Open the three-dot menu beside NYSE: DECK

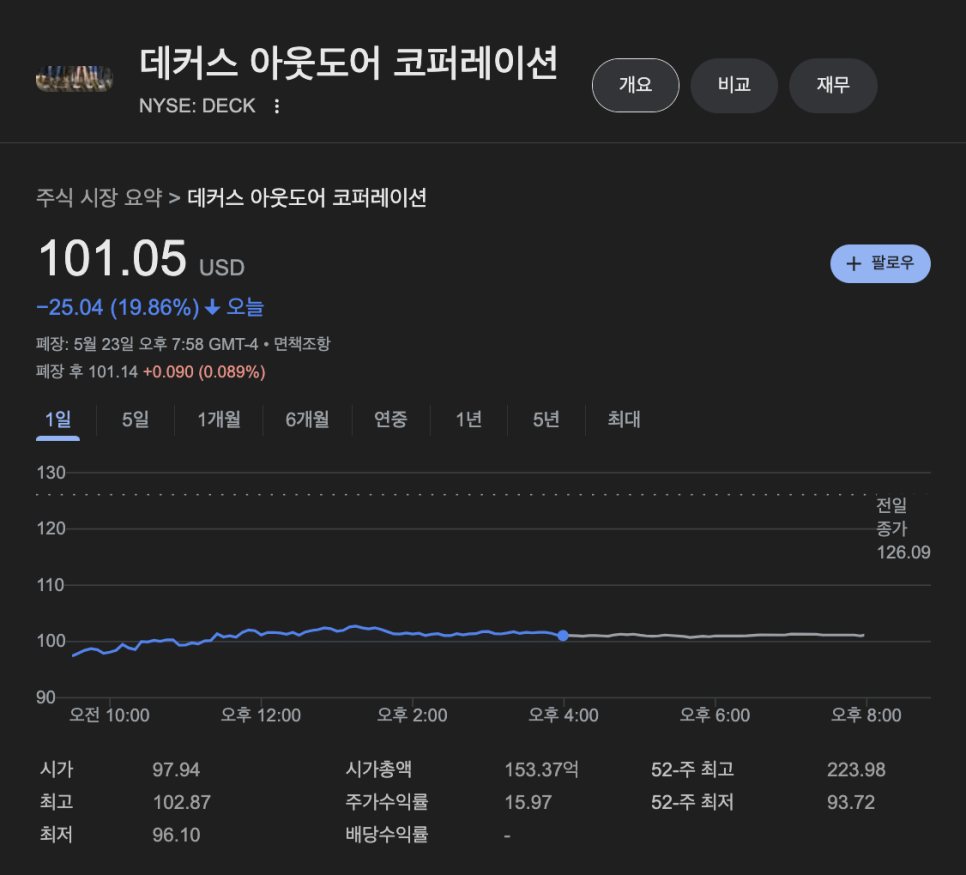[277, 106]
